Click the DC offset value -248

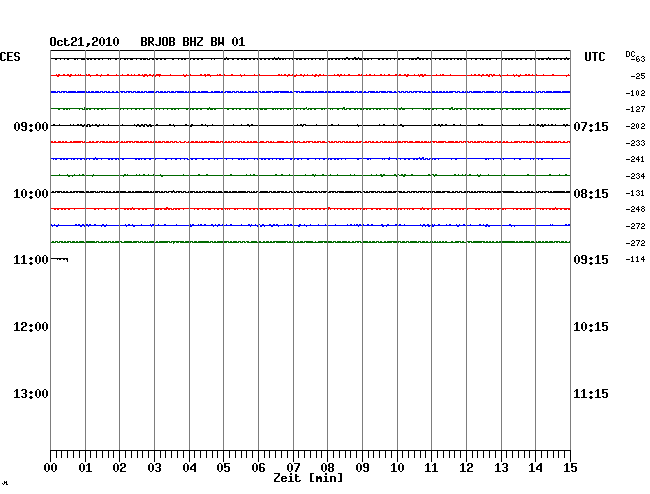tap(635, 209)
